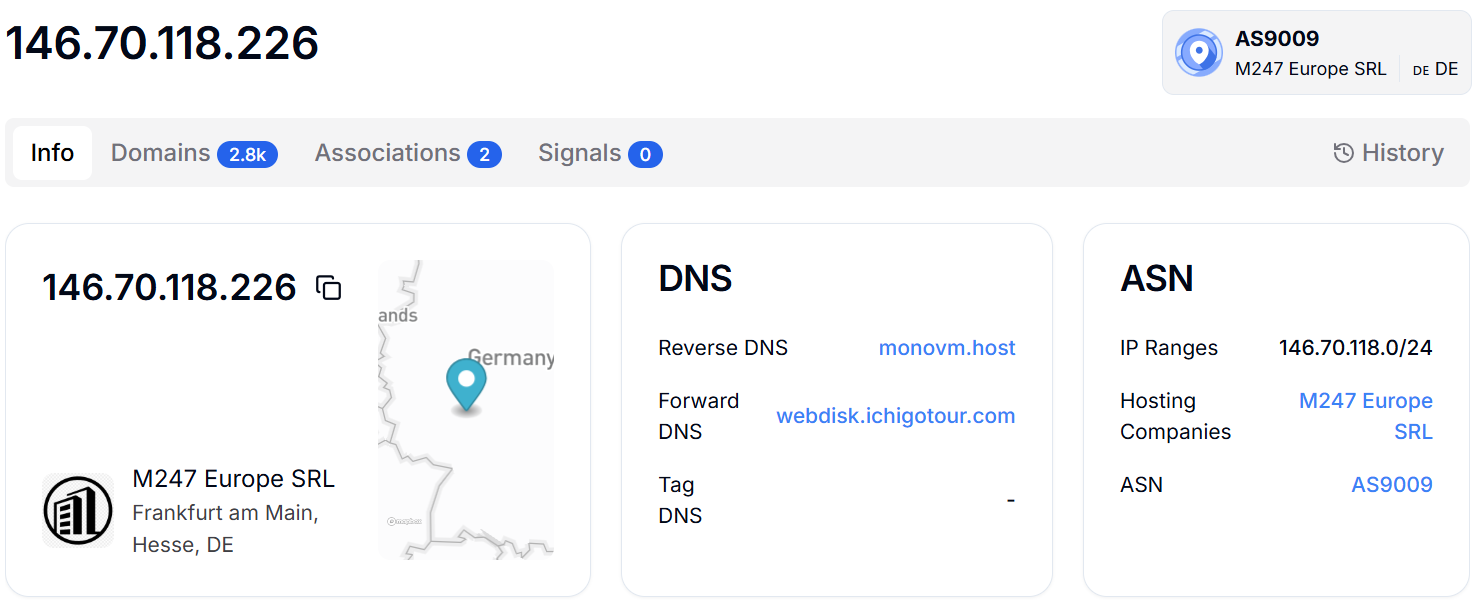
Task: Open the Domains tab
Action: click(x=194, y=153)
